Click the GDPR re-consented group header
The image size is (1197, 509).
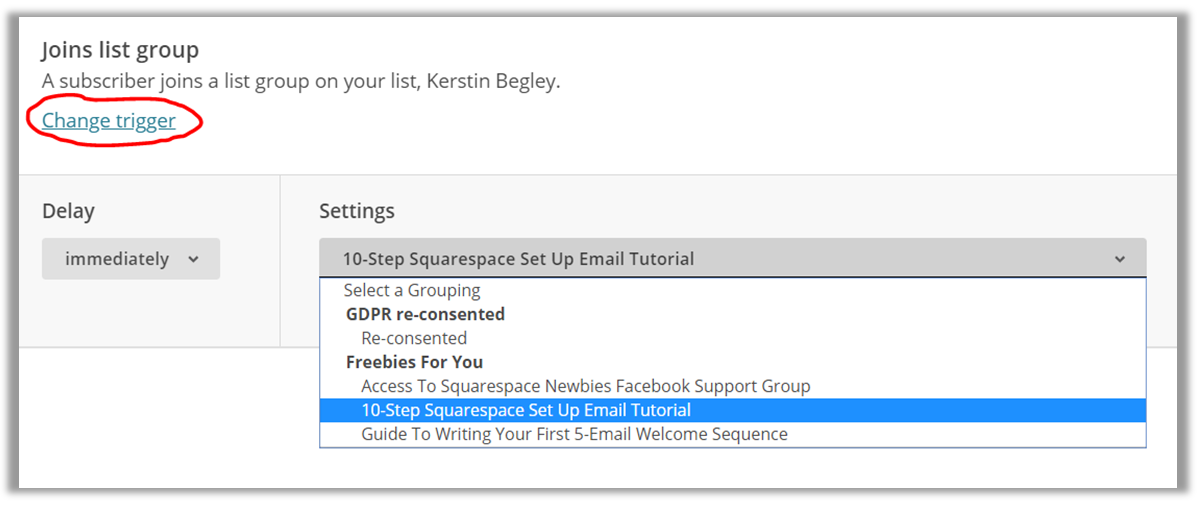(x=425, y=314)
